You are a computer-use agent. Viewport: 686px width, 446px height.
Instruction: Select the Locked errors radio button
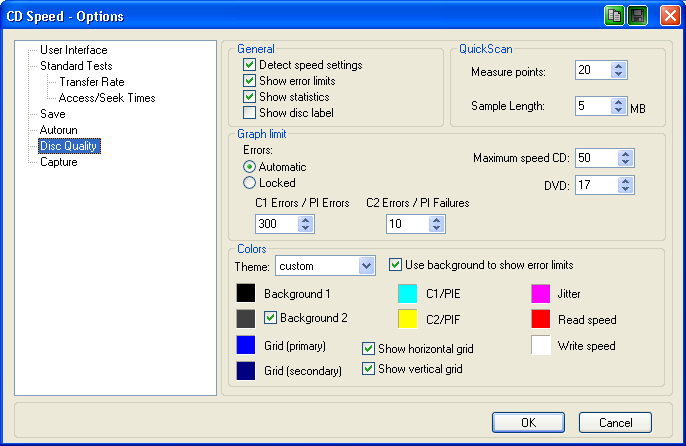tap(250, 183)
